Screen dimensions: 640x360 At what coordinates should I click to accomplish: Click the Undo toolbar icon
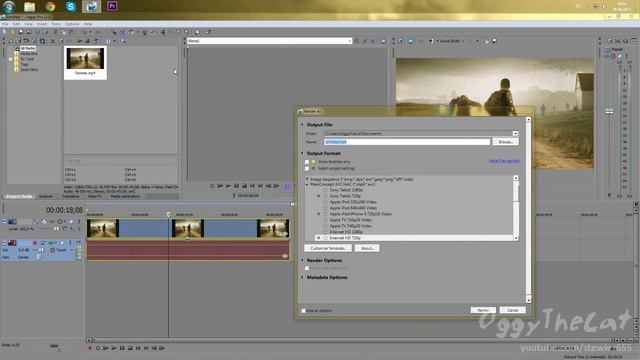[84, 32]
